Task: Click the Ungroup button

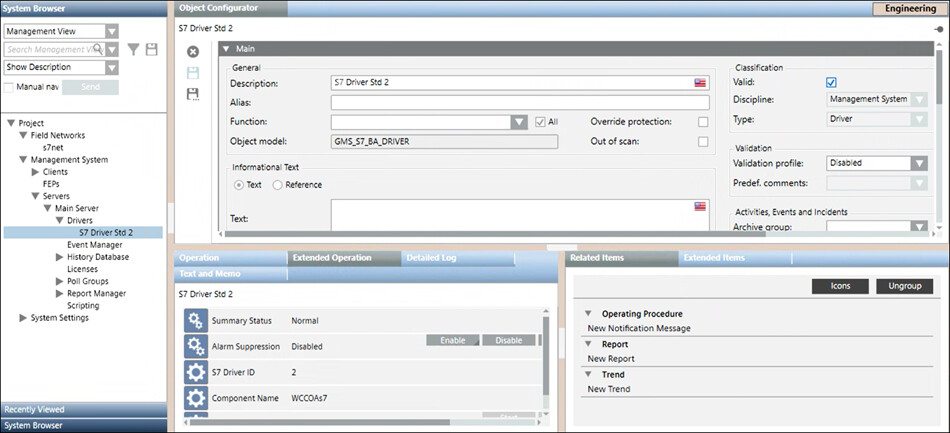Action: (x=904, y=286)
